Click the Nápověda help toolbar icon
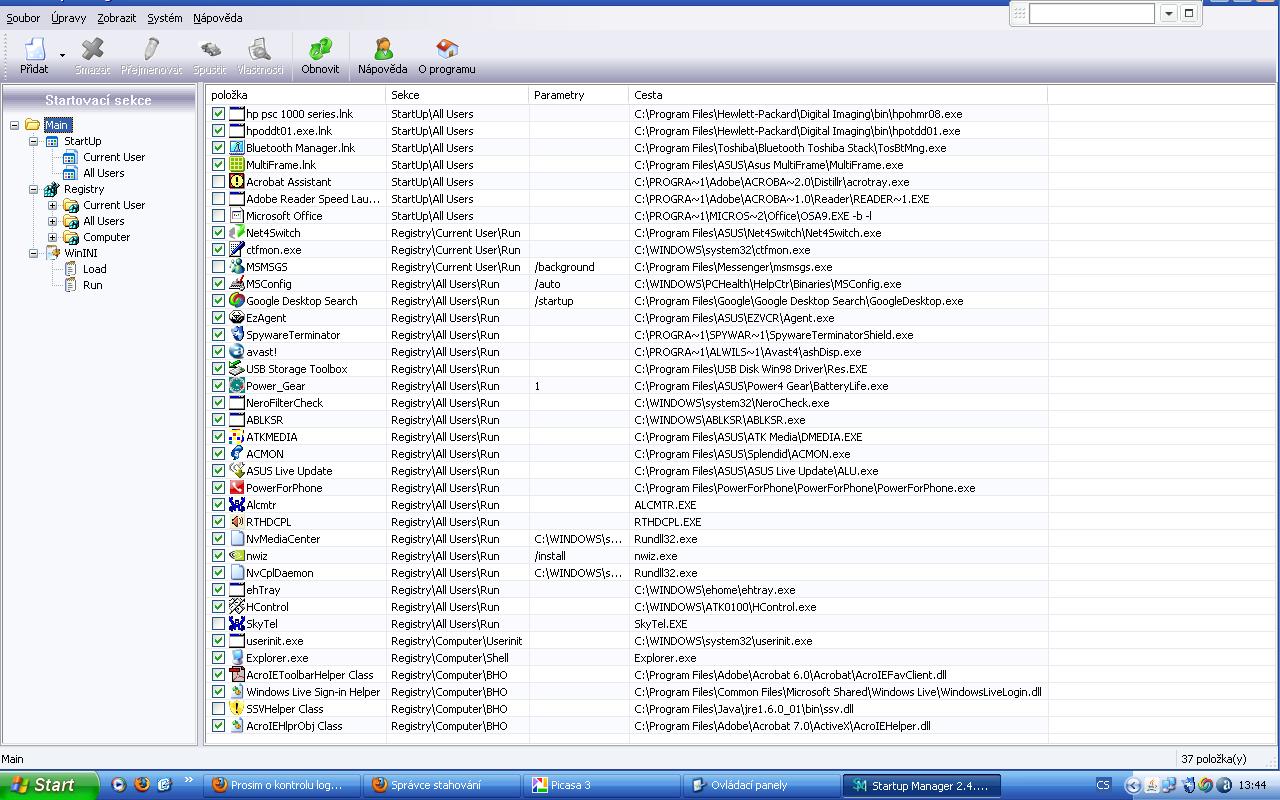The height and width of the screenshot is (800, 1280). (x=383, y=56)
